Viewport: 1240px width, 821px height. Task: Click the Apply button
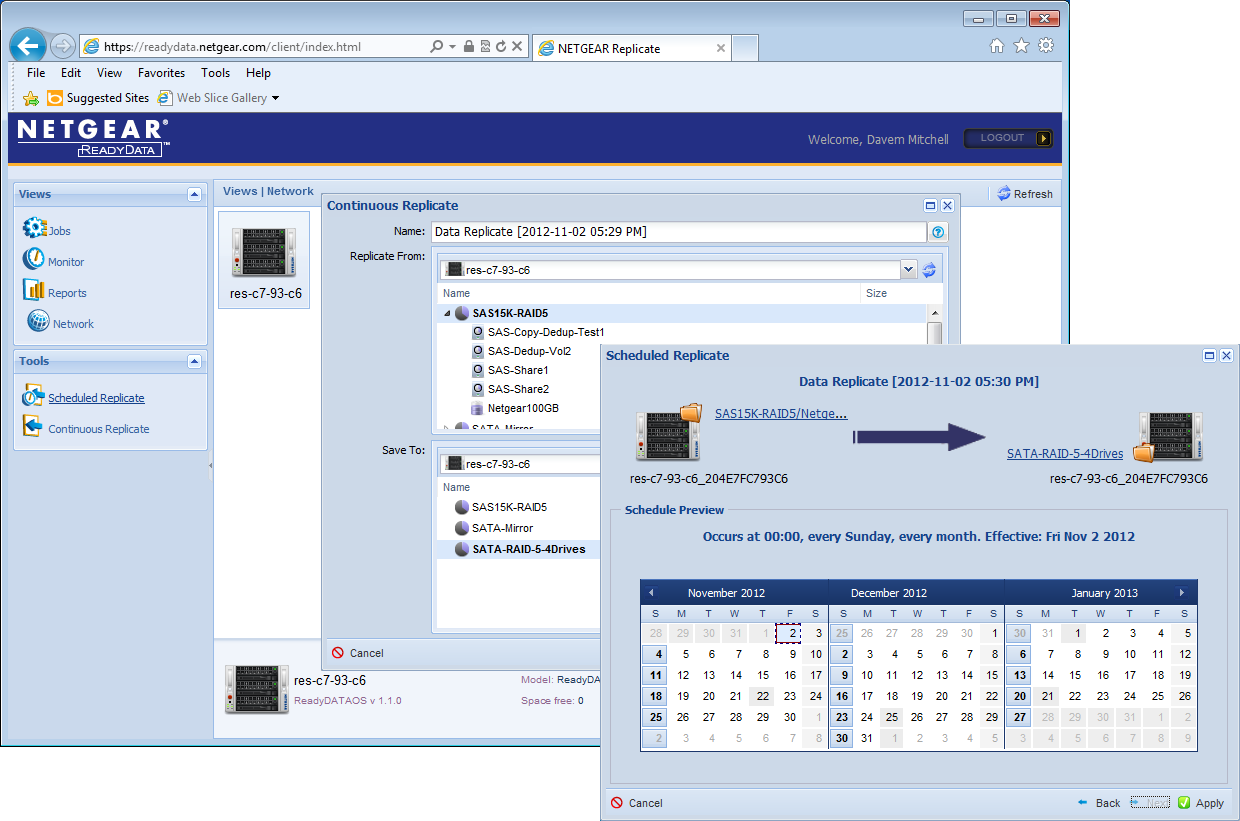coord(1200,803)
